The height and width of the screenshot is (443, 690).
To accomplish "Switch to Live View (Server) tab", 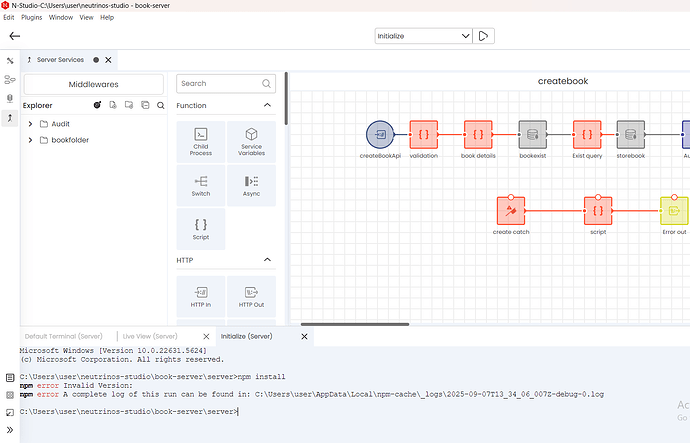I will pos(150,336).
